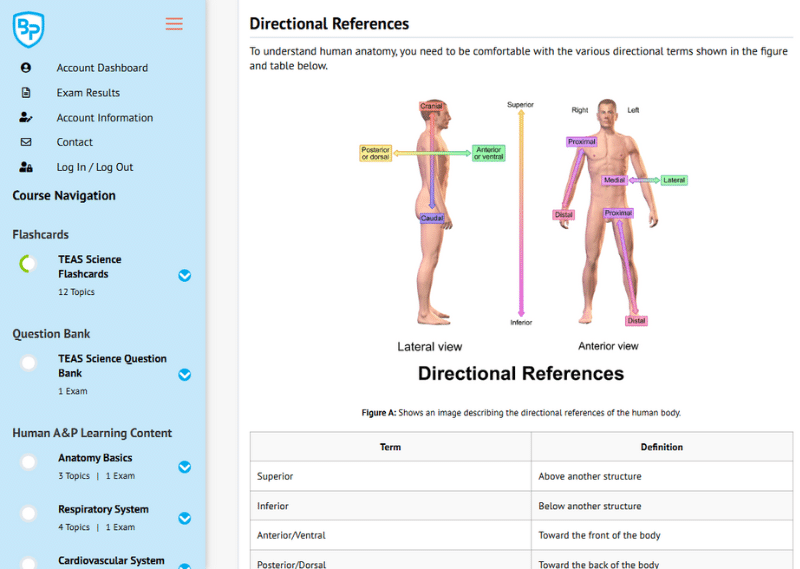Click 'Toward the front of the body' cell

tap(662, 535)
